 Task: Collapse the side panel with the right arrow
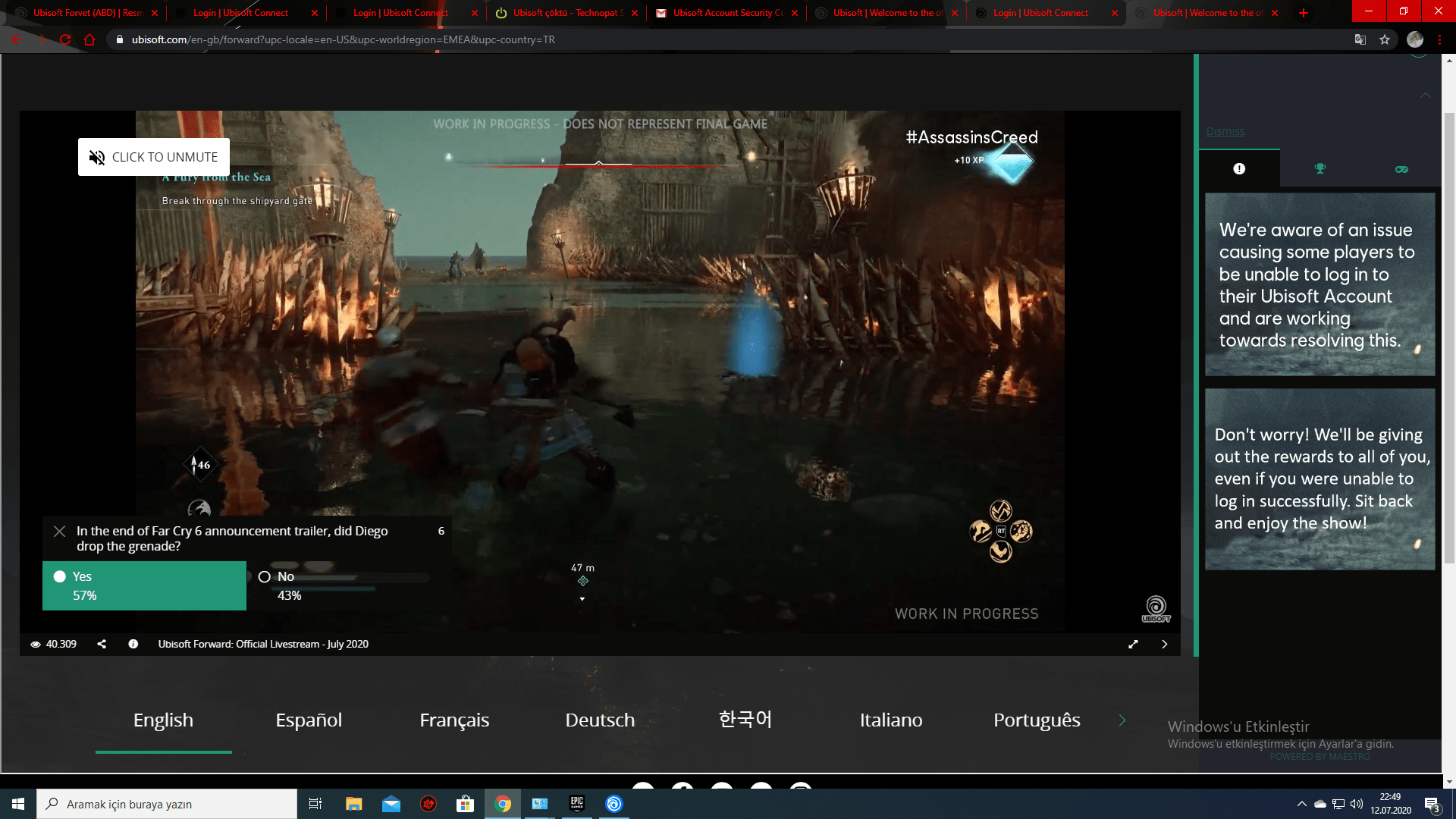tap(1165, 644)
